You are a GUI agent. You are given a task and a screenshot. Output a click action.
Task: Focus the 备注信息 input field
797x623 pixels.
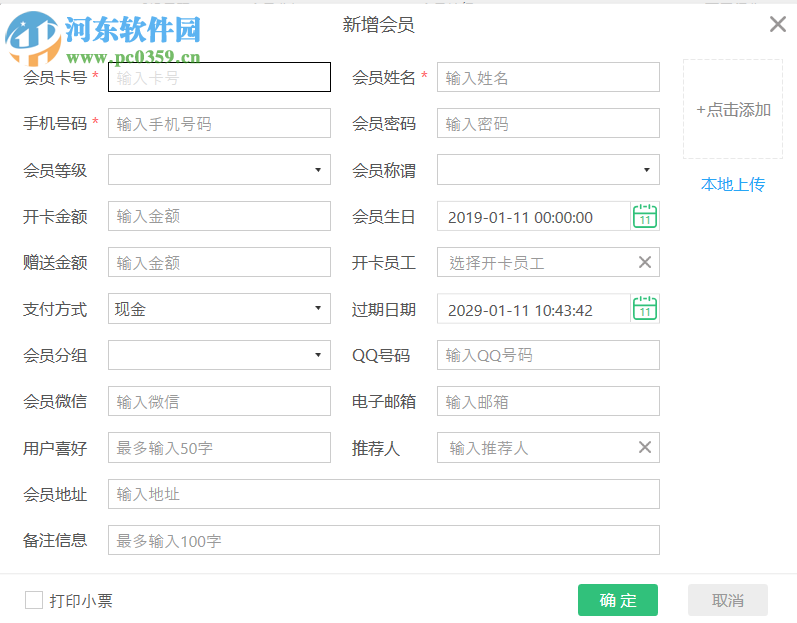click(384, 540)
